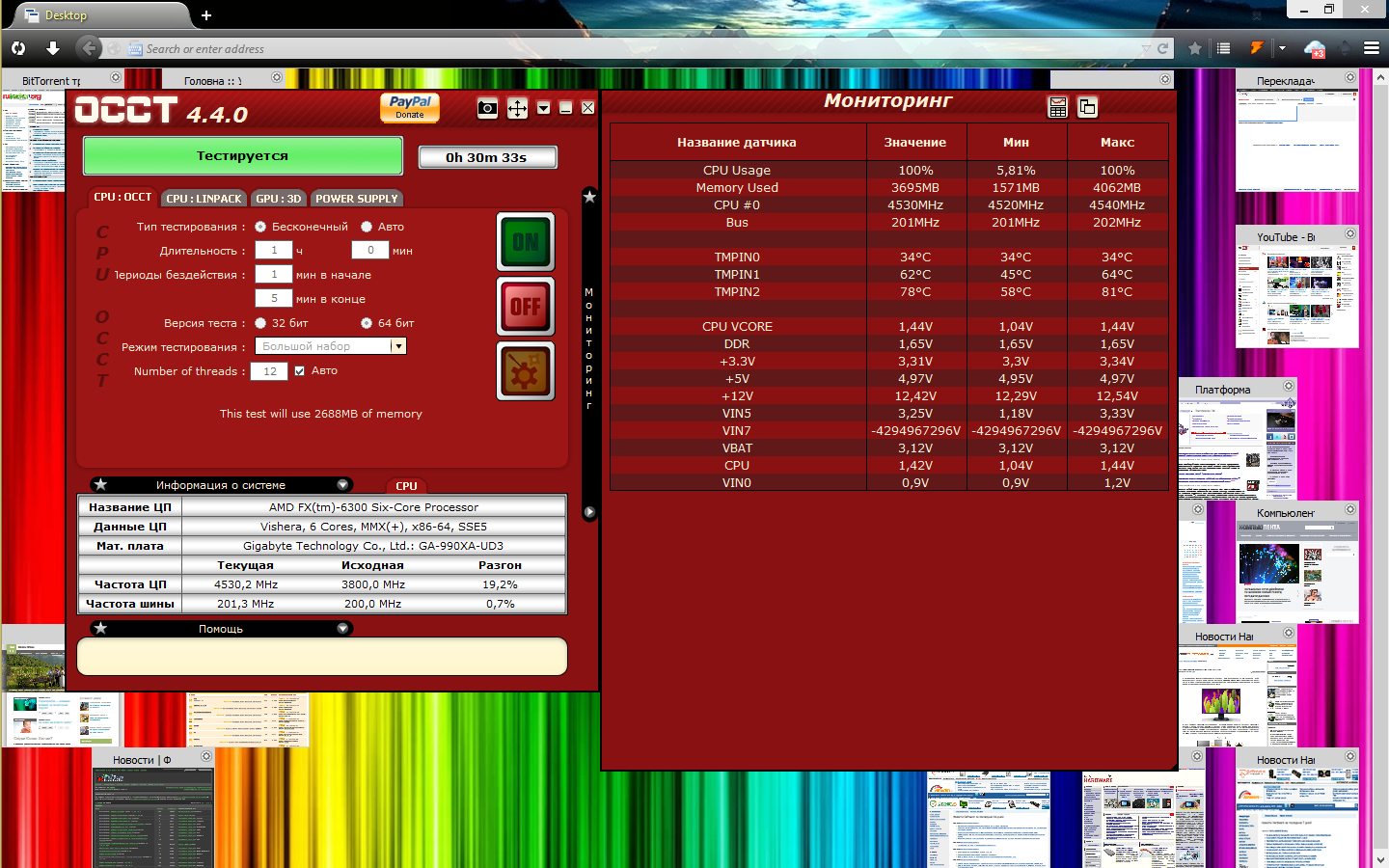Stop the test with the red OFF button
This screenshot has height=868, width=1389.
pos(526,307)
